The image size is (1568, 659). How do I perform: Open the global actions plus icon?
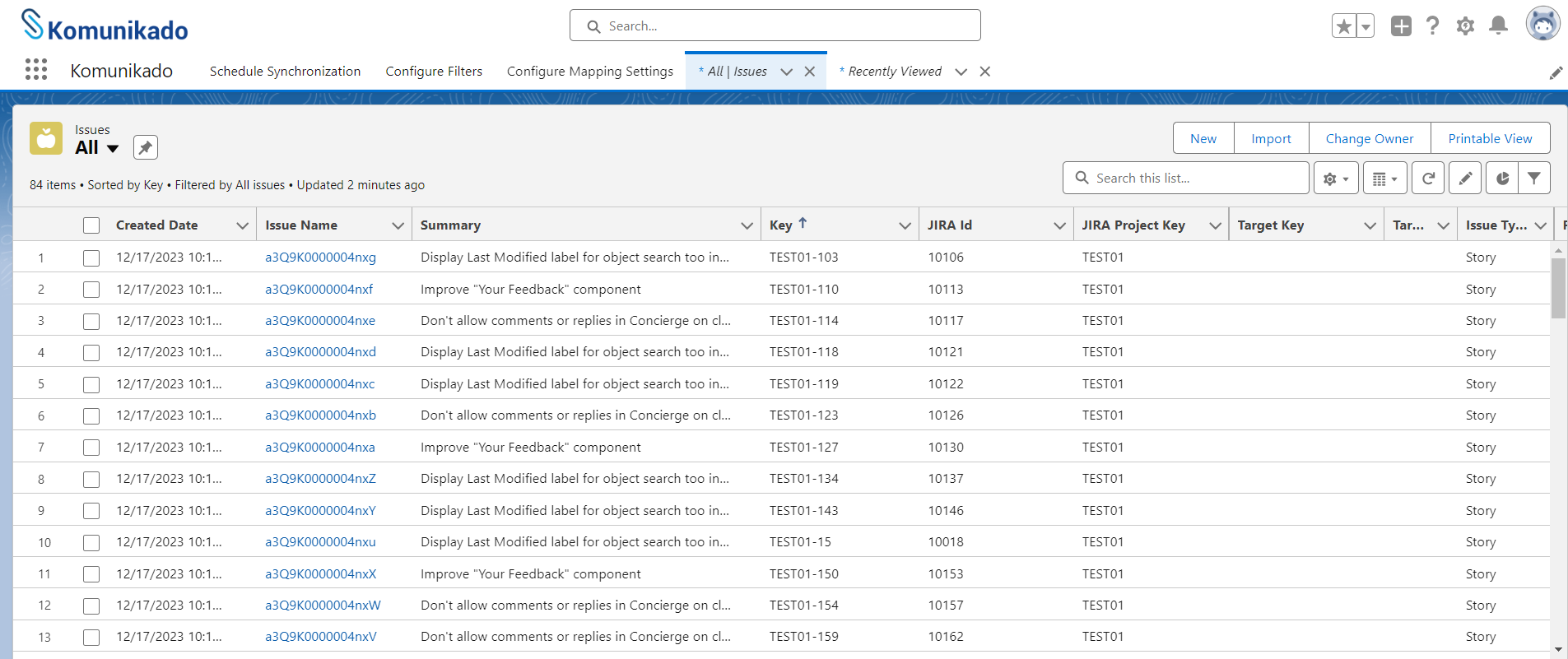[1401, 26]
